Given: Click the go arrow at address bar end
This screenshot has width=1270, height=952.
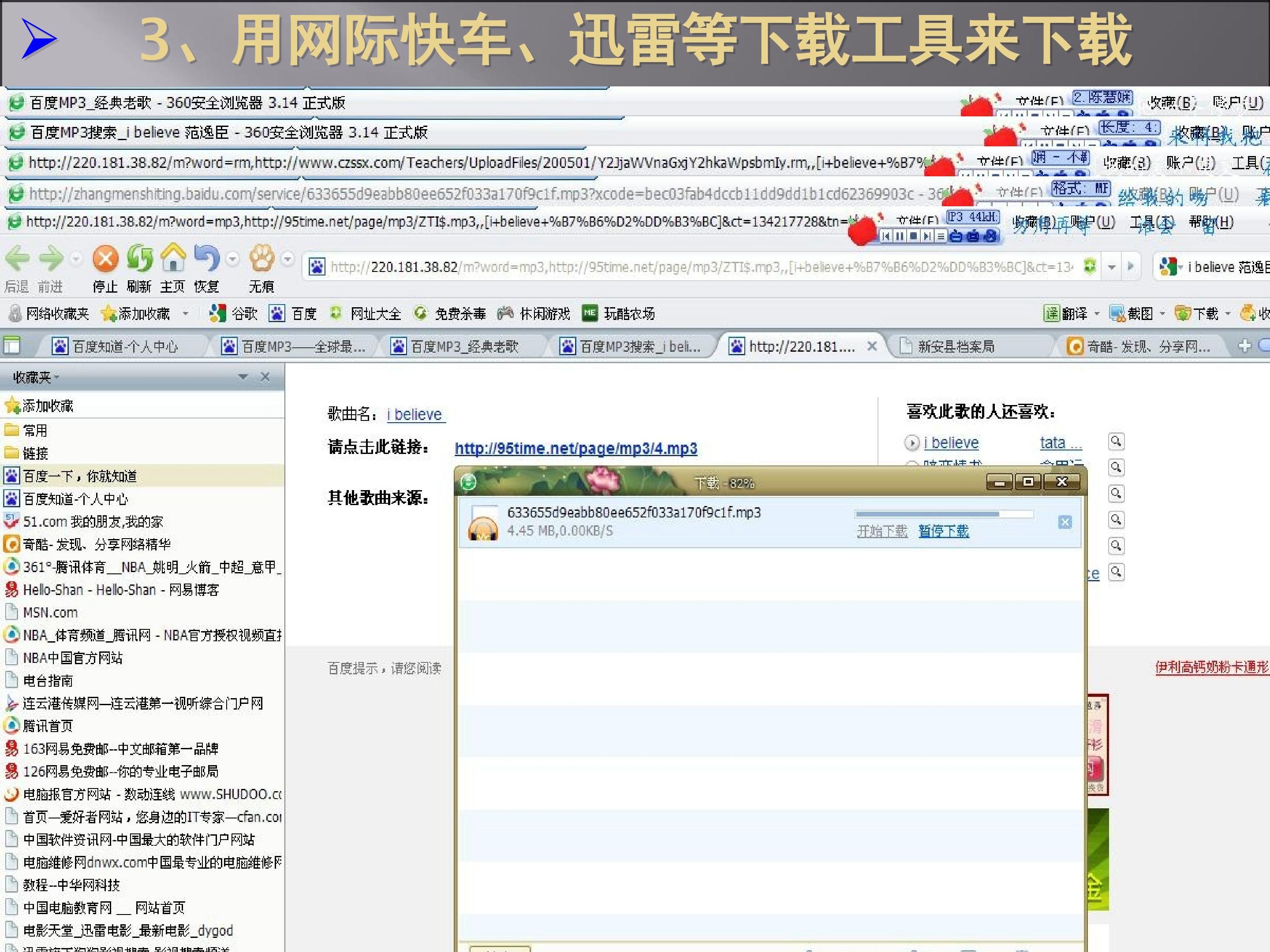Looking at the screenshot, I should (x=1131, y=266).
